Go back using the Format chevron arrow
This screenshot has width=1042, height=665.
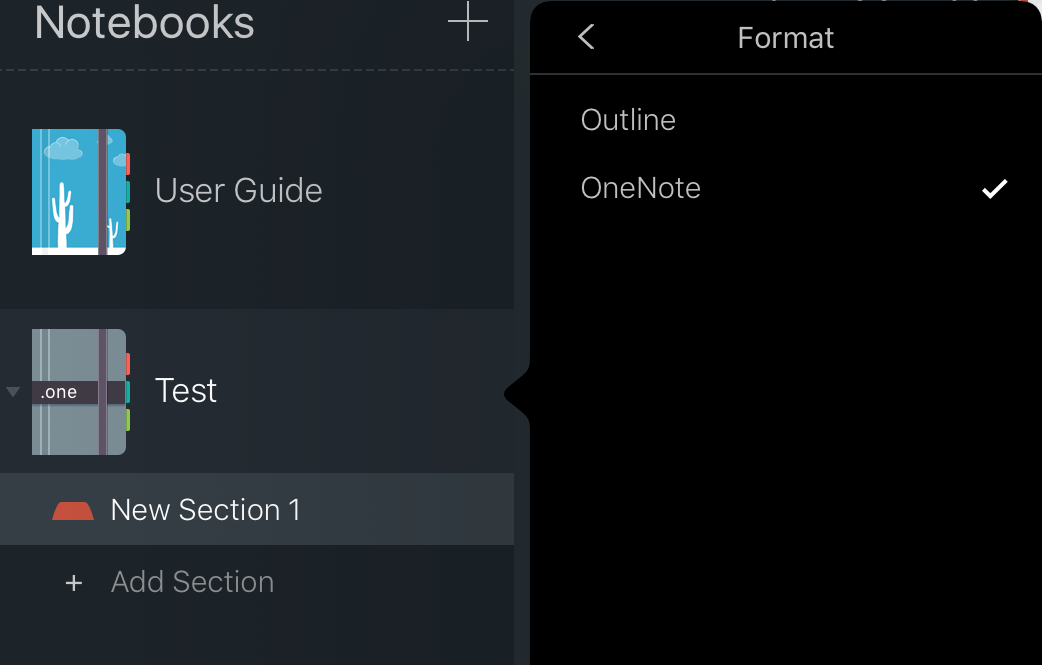point(586,37)
